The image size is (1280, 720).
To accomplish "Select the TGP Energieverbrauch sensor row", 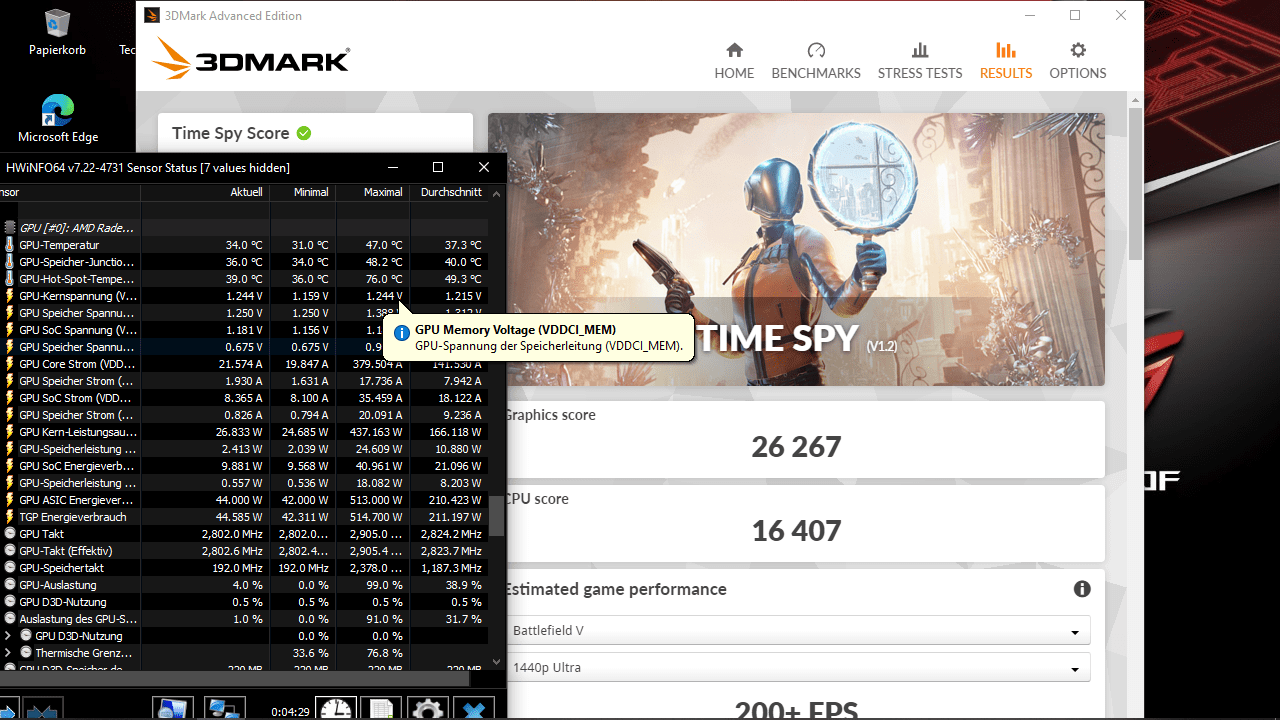I will (244, 517).
